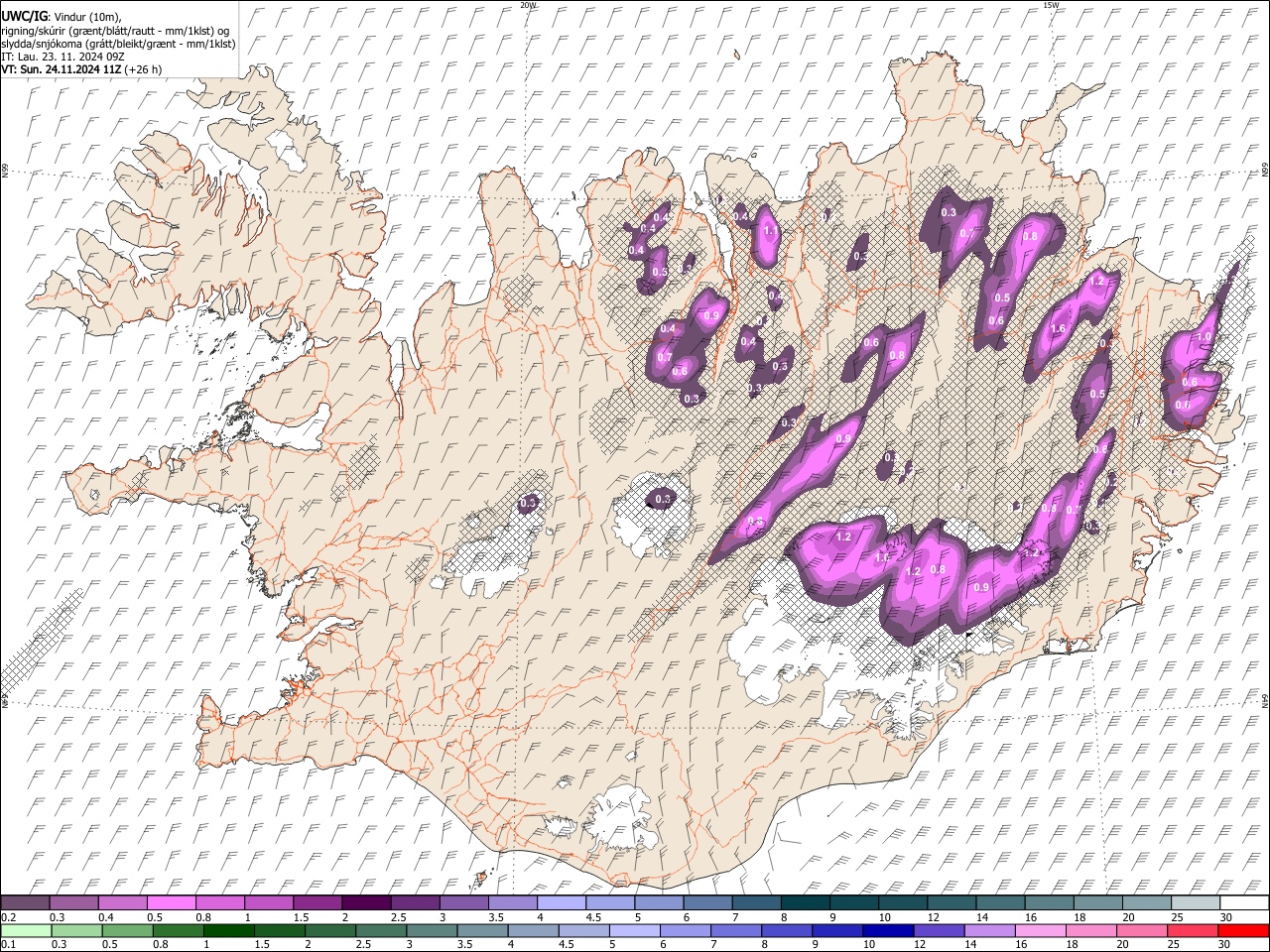
Task: Click the upper legend swatch starting at 0.8
Action: (219, 902)
